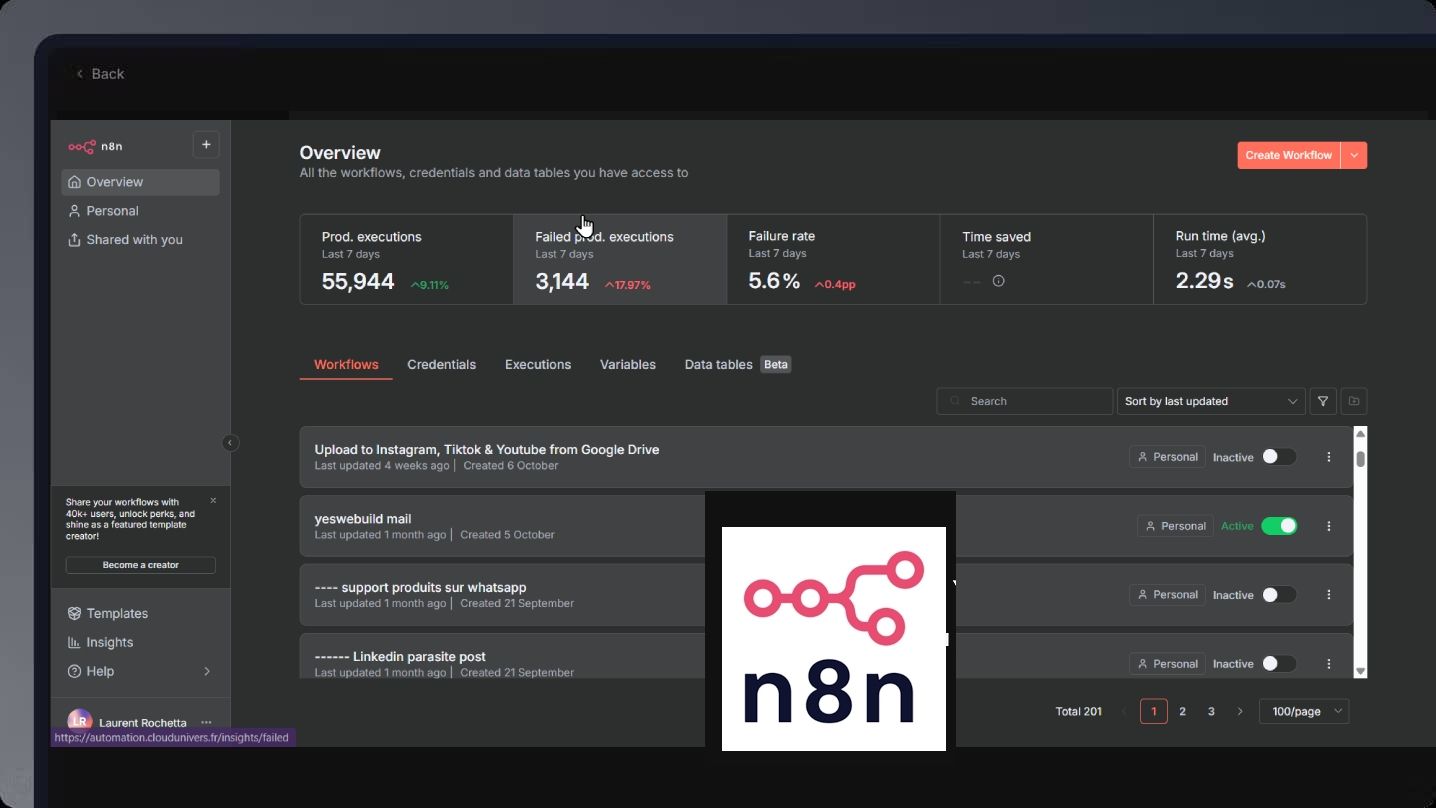Click the plus icon beside n8n logo
Viewport: 1436px width, 808px height.
point(206,145)
